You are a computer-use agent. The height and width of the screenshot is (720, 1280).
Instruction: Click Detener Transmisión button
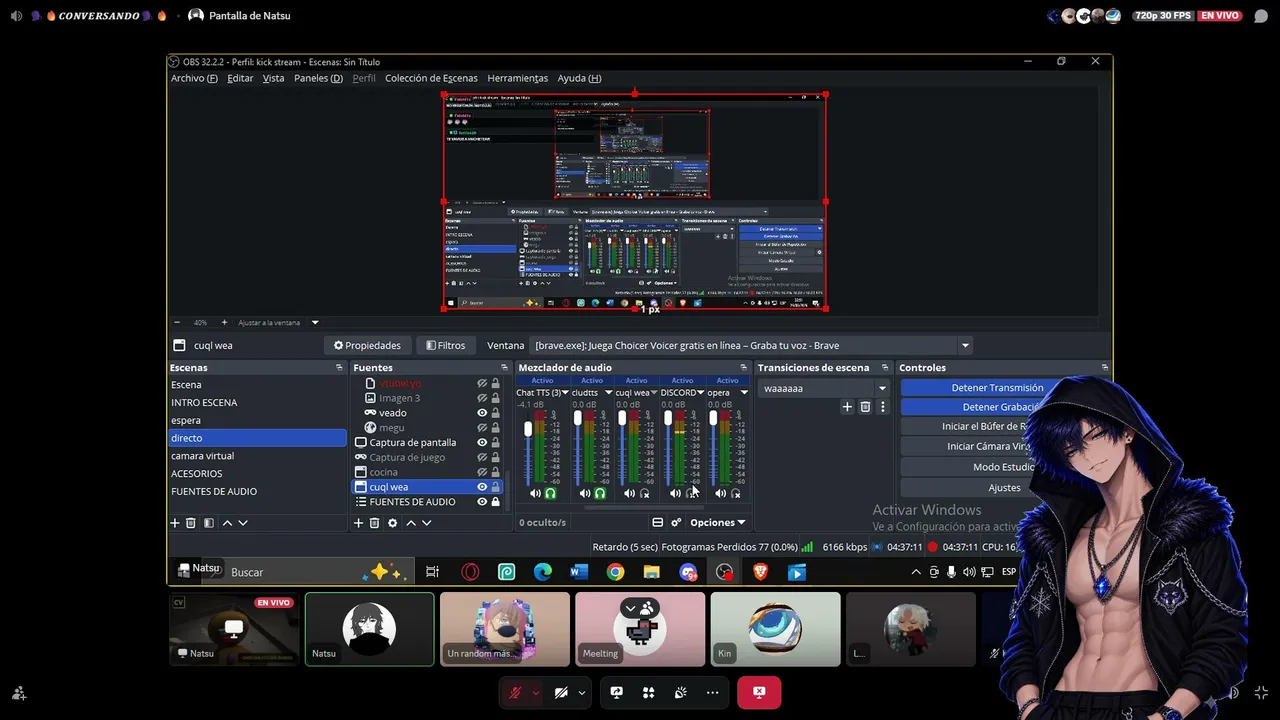(x=997, y=388)
